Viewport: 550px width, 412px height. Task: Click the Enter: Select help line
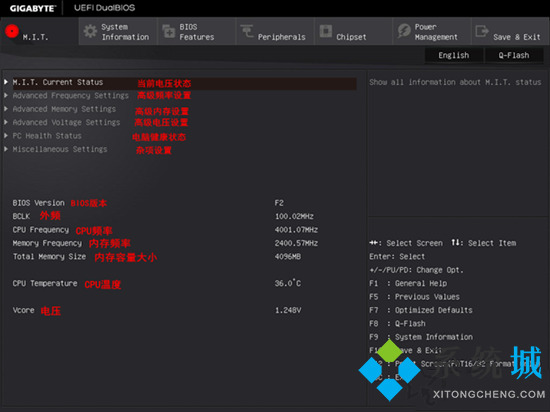coord(397,257)
